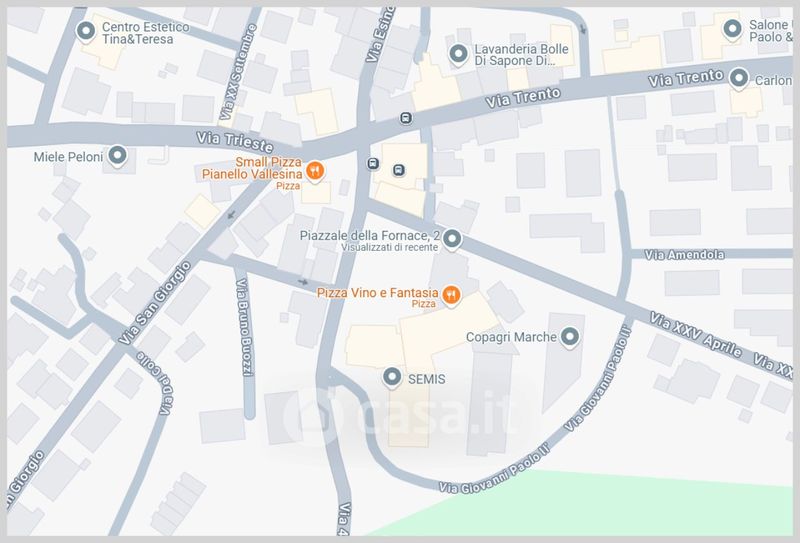Image resolution: width=800 pixels, height=543 pixels.
Task: Click the Salone Paolo pin at top right
Action: click(733, 28)
